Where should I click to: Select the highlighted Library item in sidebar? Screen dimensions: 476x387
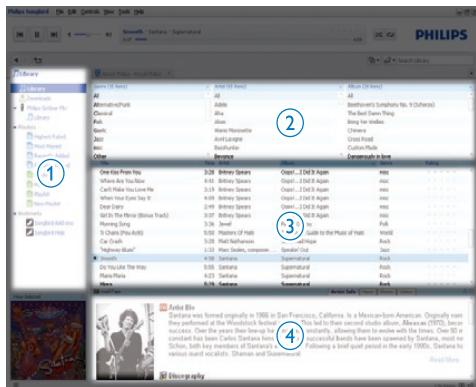[x=48, y=89]
